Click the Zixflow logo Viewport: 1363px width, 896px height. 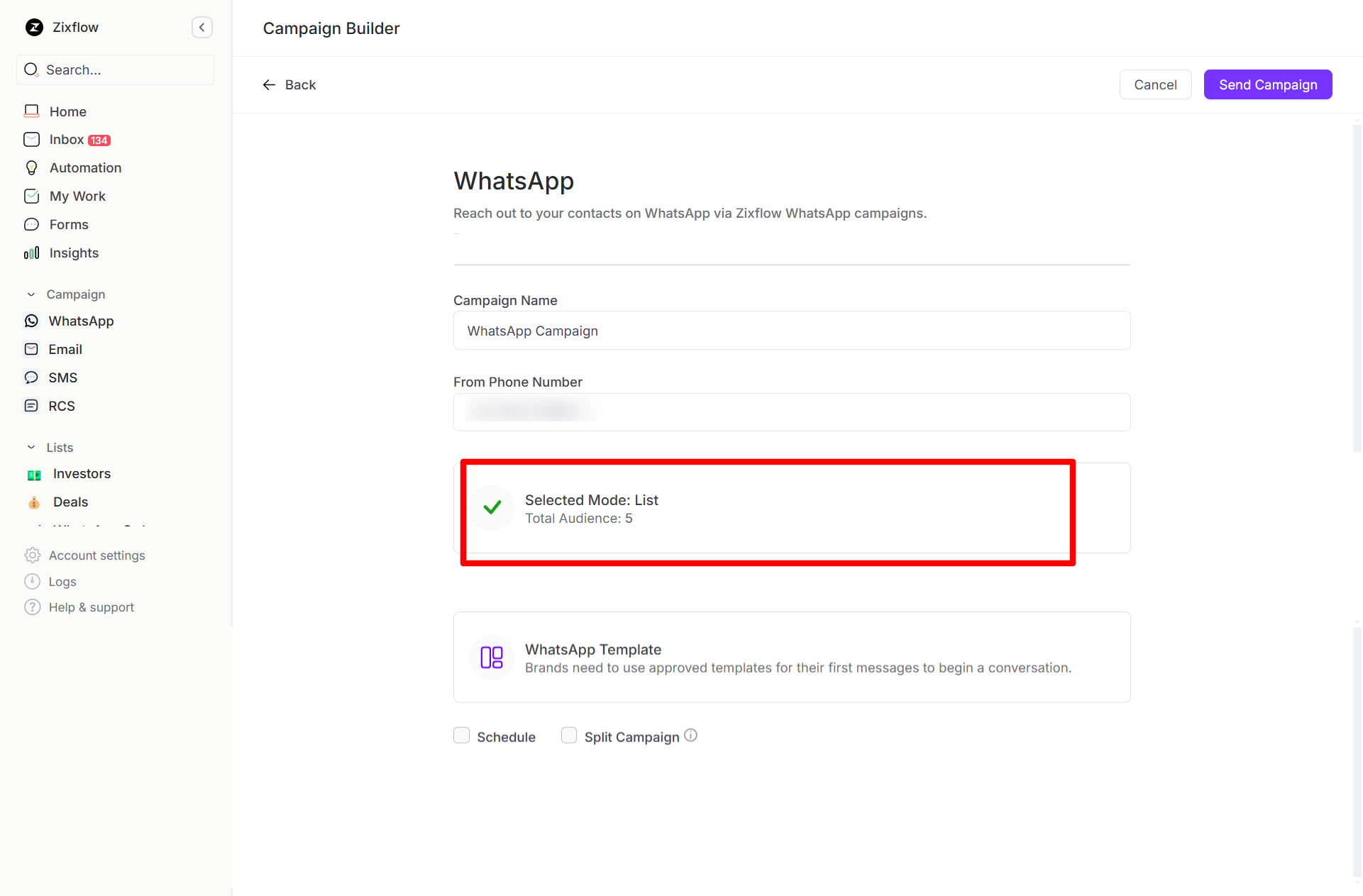(35, 27)
